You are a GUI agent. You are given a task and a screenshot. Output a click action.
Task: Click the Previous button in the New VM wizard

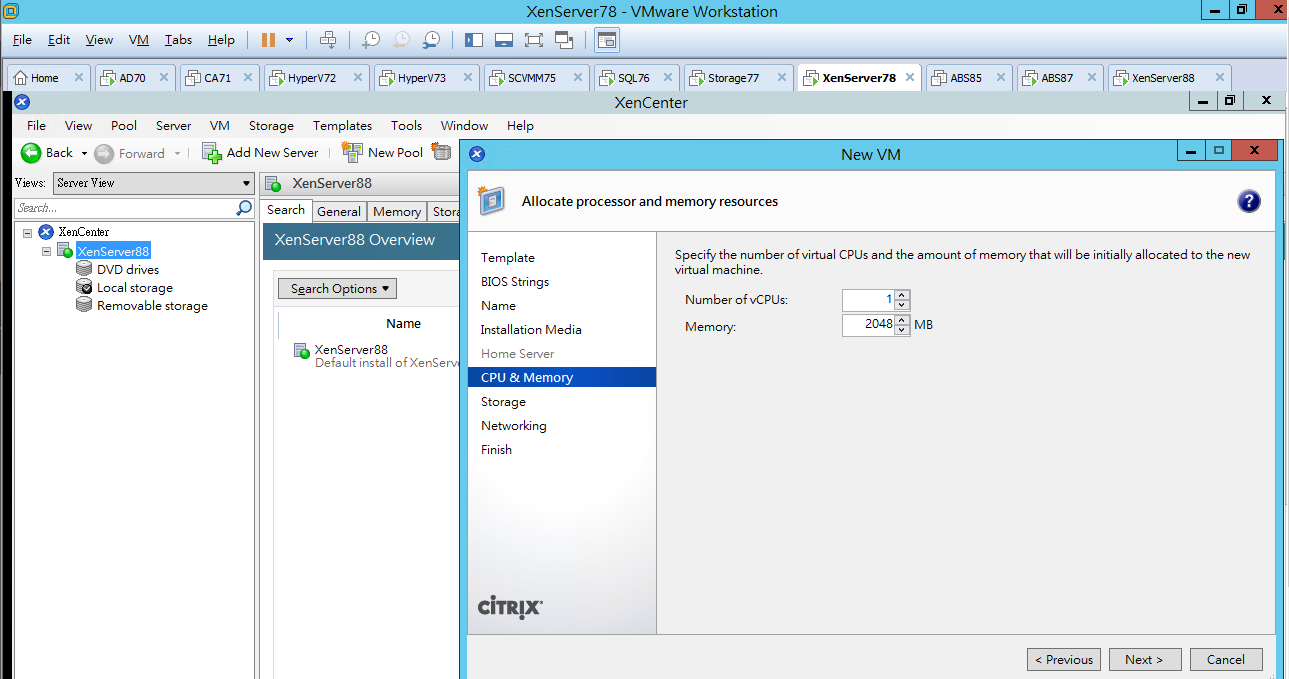1064,659
